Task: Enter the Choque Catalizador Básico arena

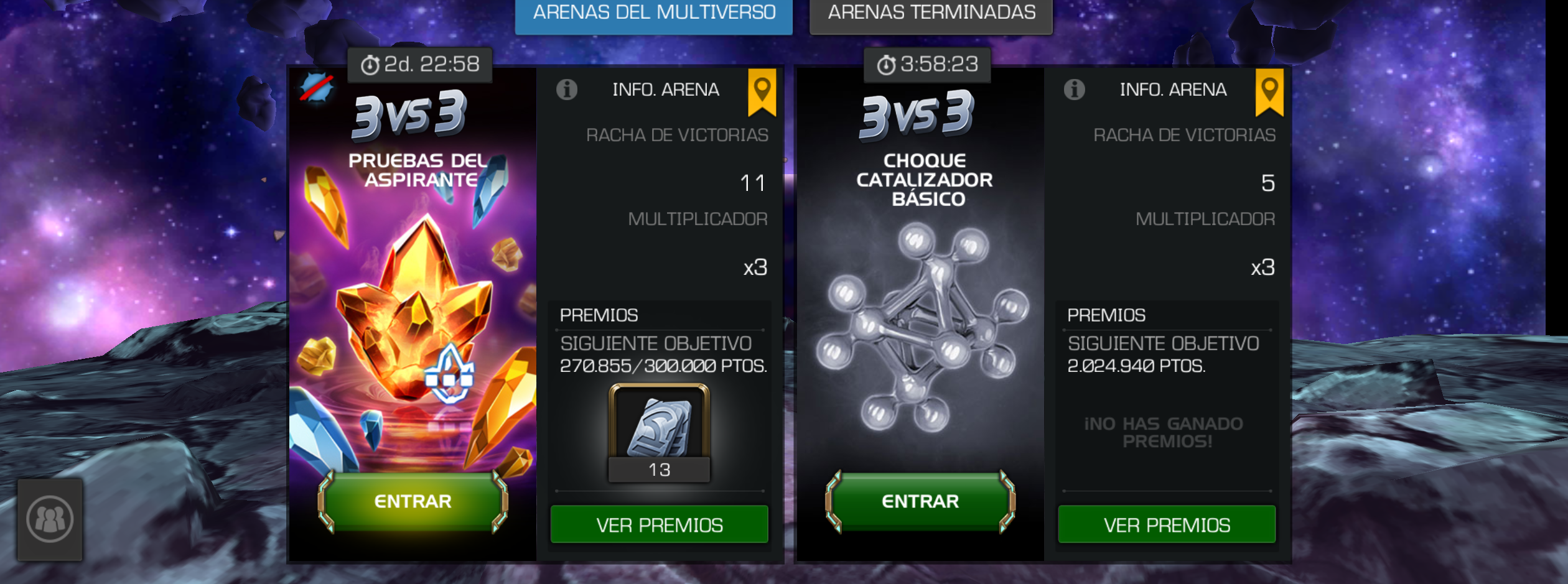Action: point(920,501)
